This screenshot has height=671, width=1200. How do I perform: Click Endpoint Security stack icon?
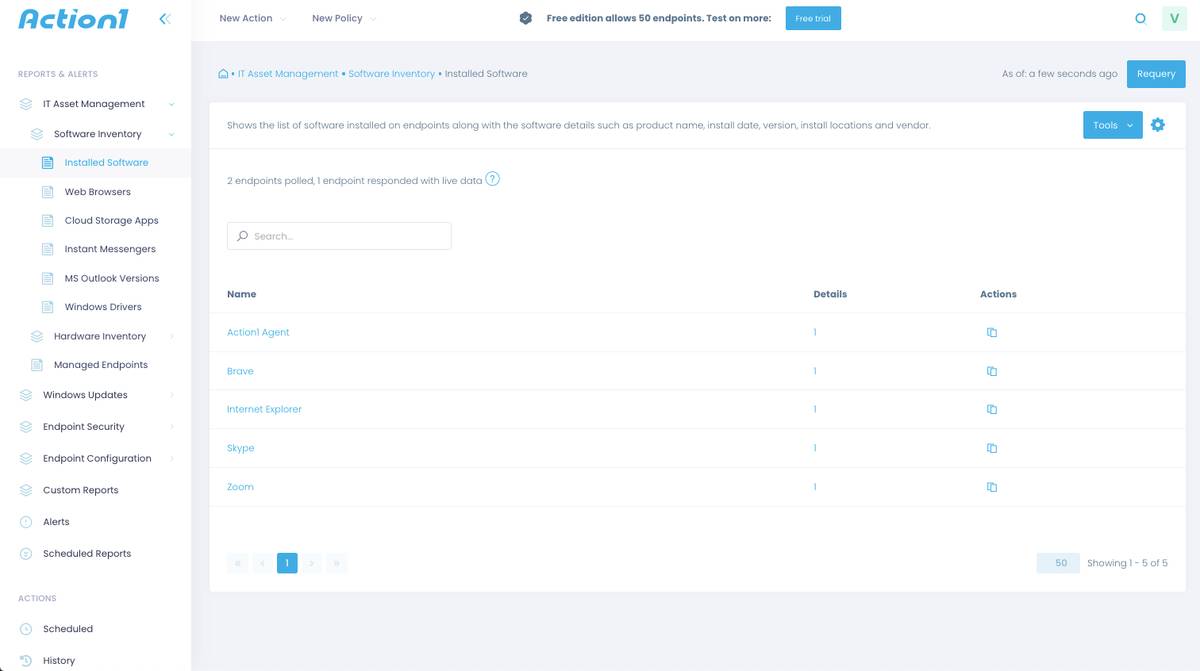pos(26,427)
